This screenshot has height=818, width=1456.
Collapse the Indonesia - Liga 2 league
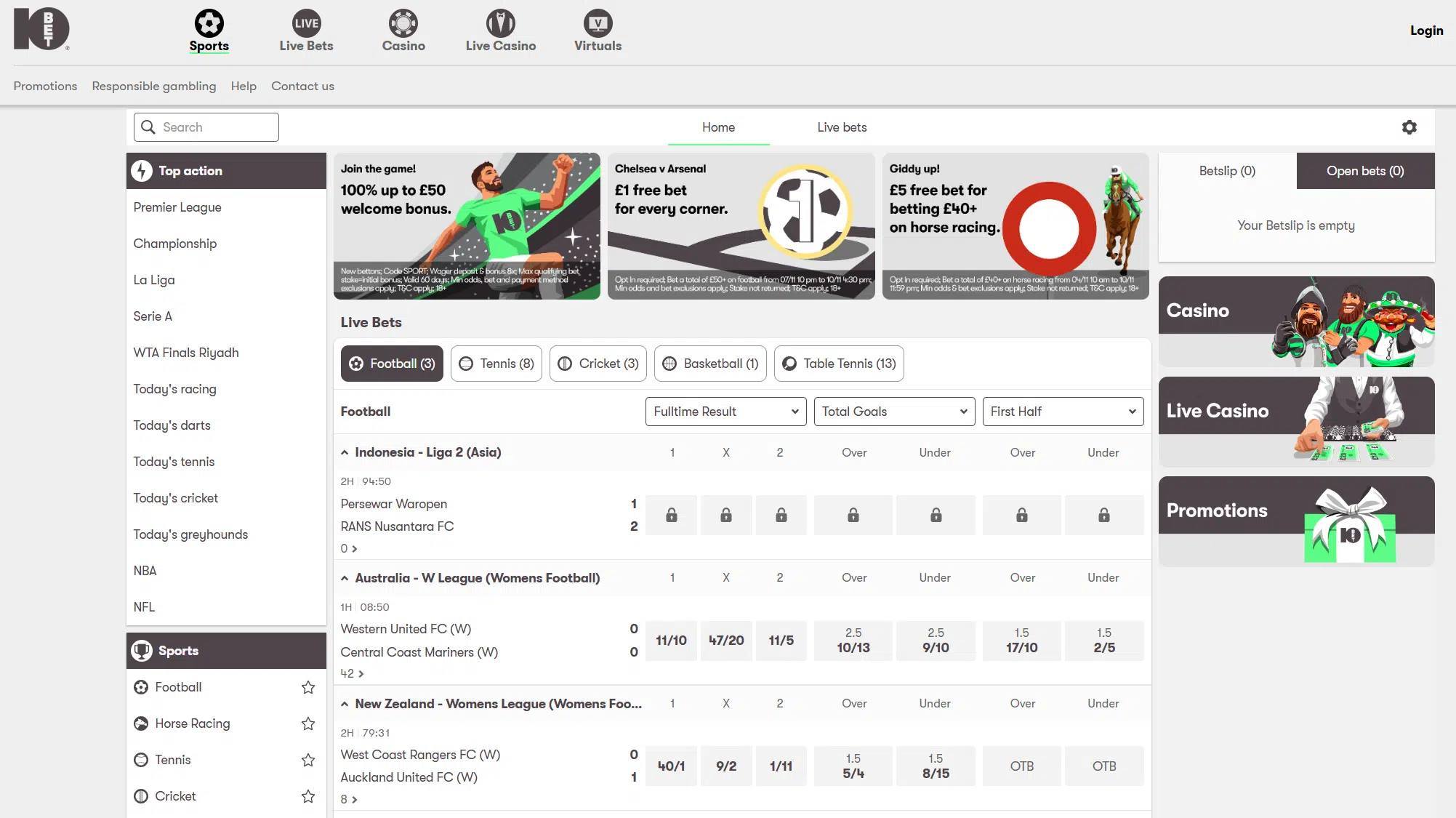pyautogui.click(x=345, y=452)
